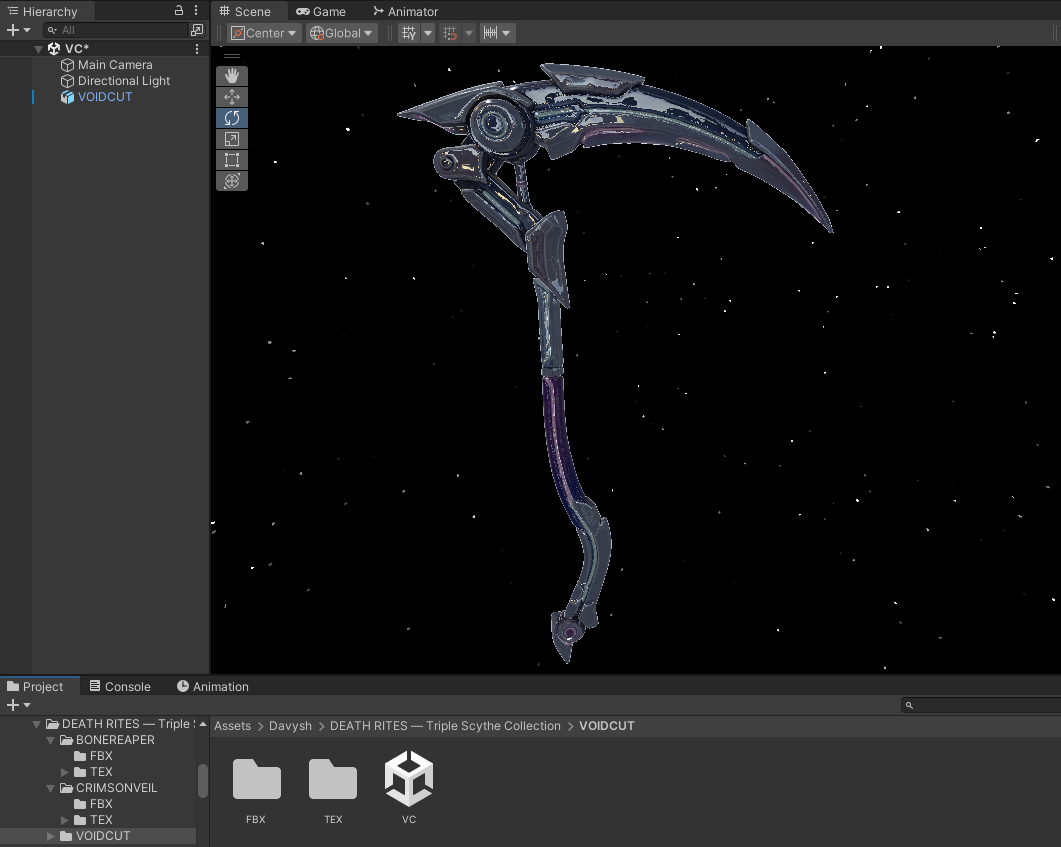Select the Rect transform tool

coord(231,160)
